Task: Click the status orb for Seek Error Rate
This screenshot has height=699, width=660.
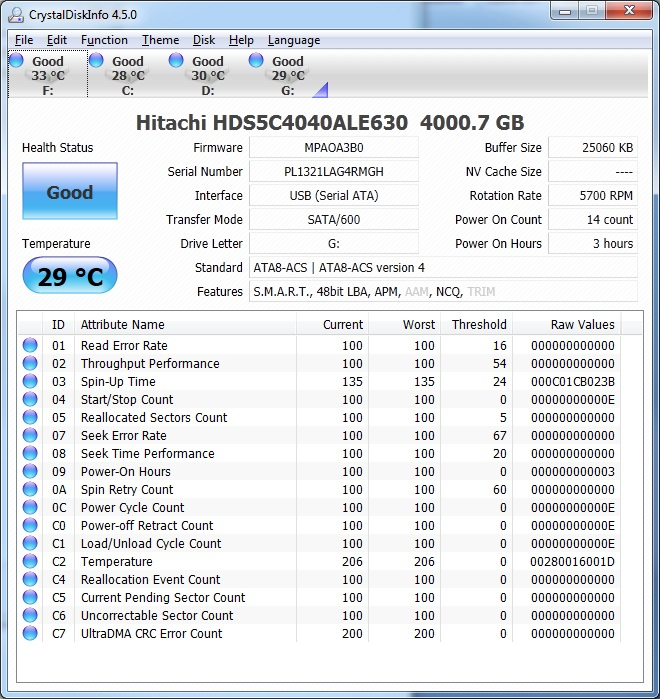Action: 30,436
